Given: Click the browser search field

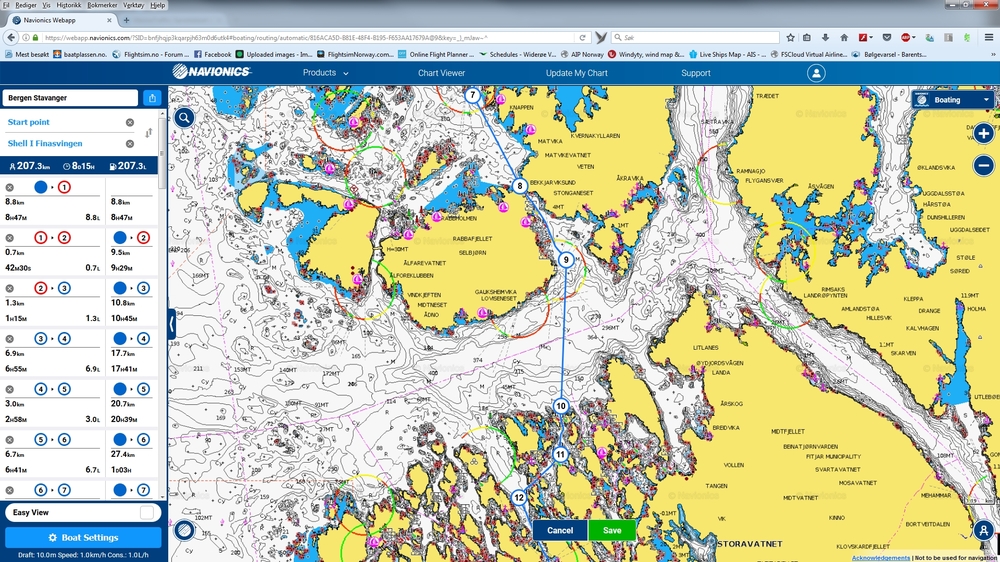Looking at the screenshot, I should tap(695, 38).
